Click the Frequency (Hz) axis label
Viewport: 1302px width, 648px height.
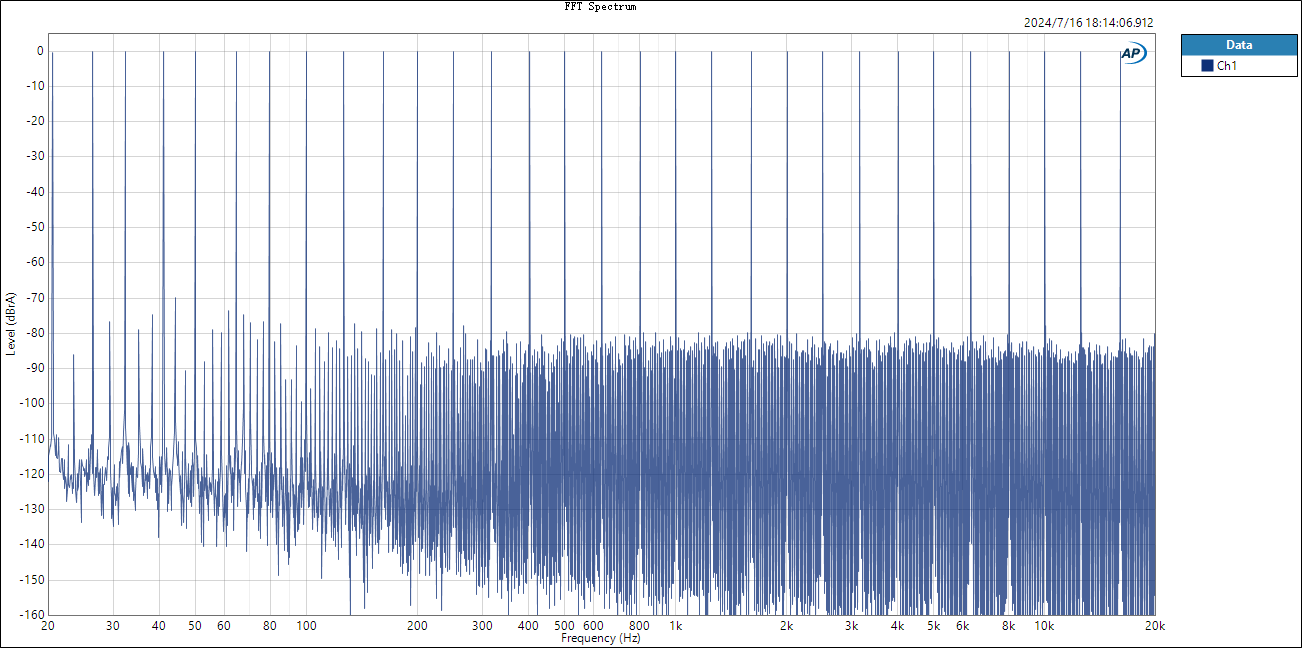tap(601, 638)
